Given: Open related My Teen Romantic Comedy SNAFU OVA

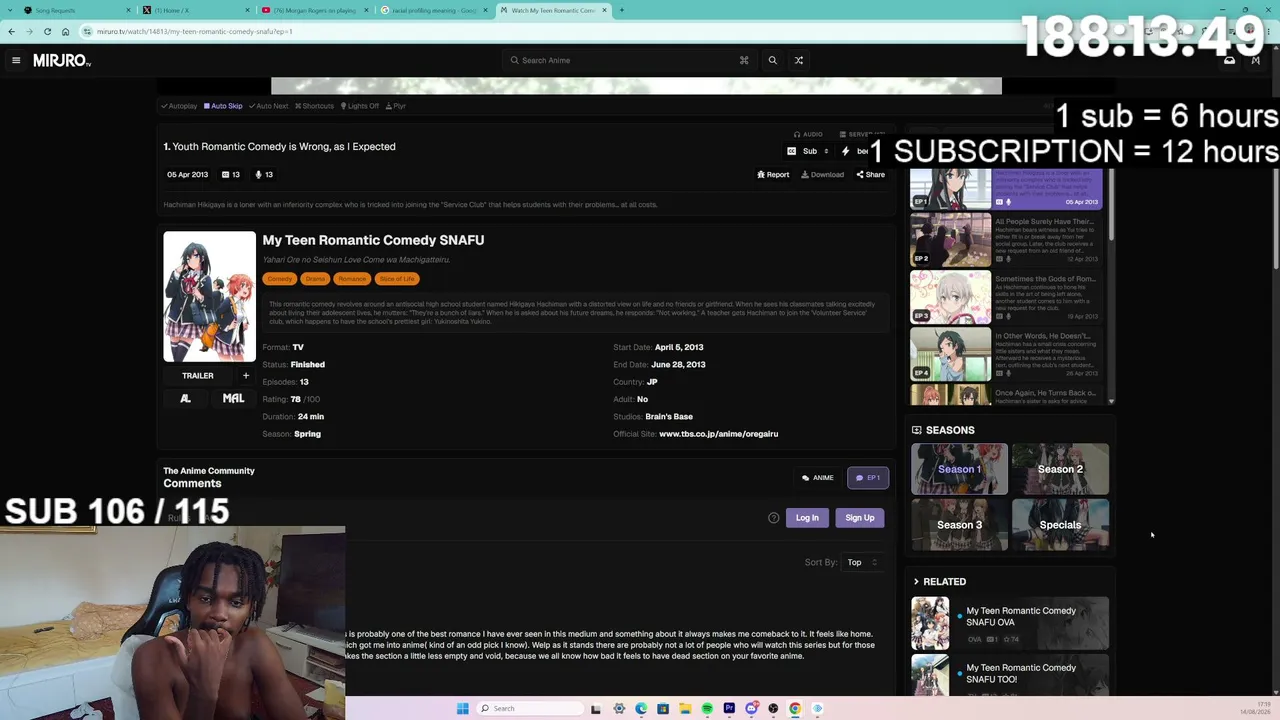Looking at the screenshot, I should coord(1010,623).
